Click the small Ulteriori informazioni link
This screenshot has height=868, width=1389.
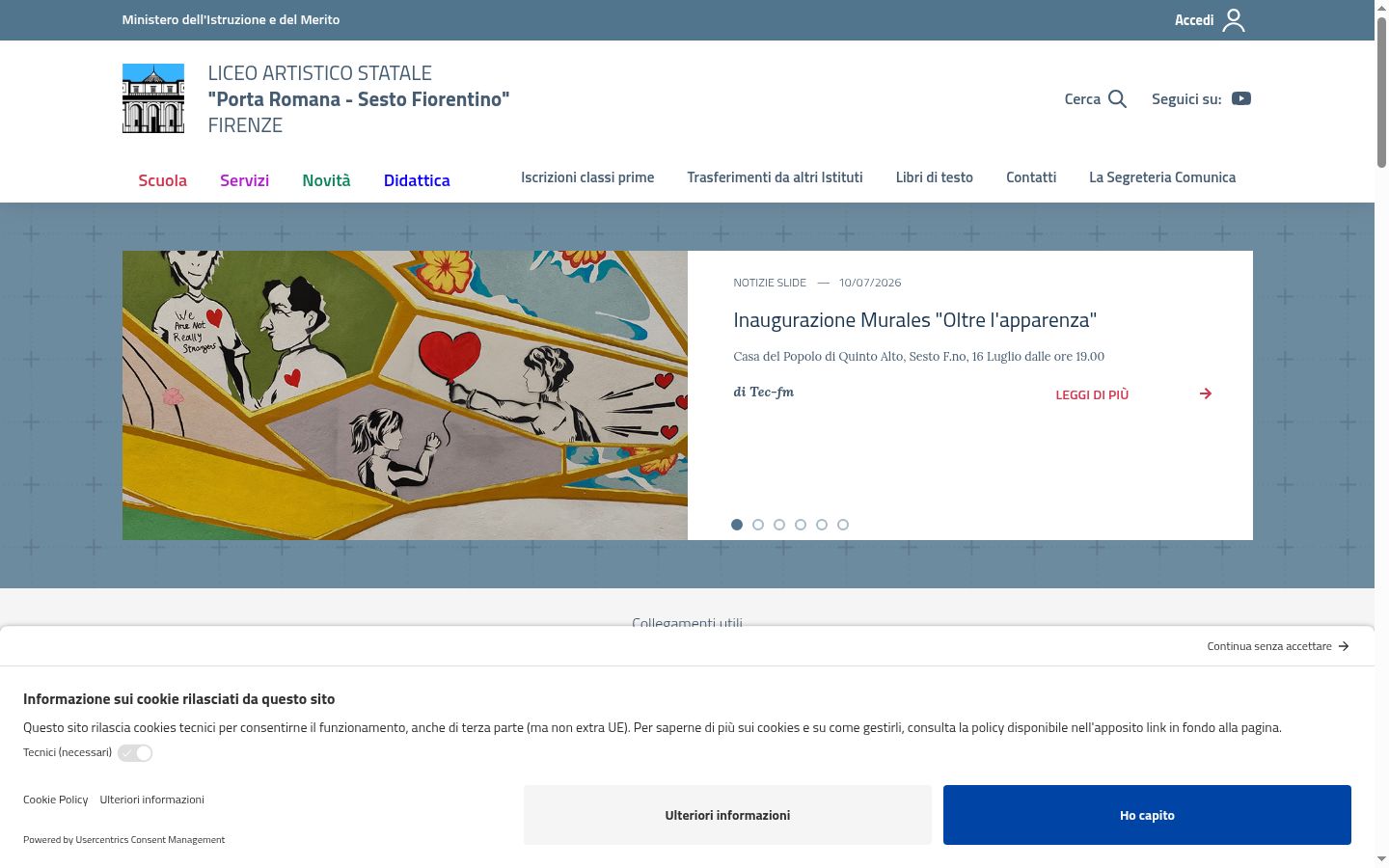151,800
